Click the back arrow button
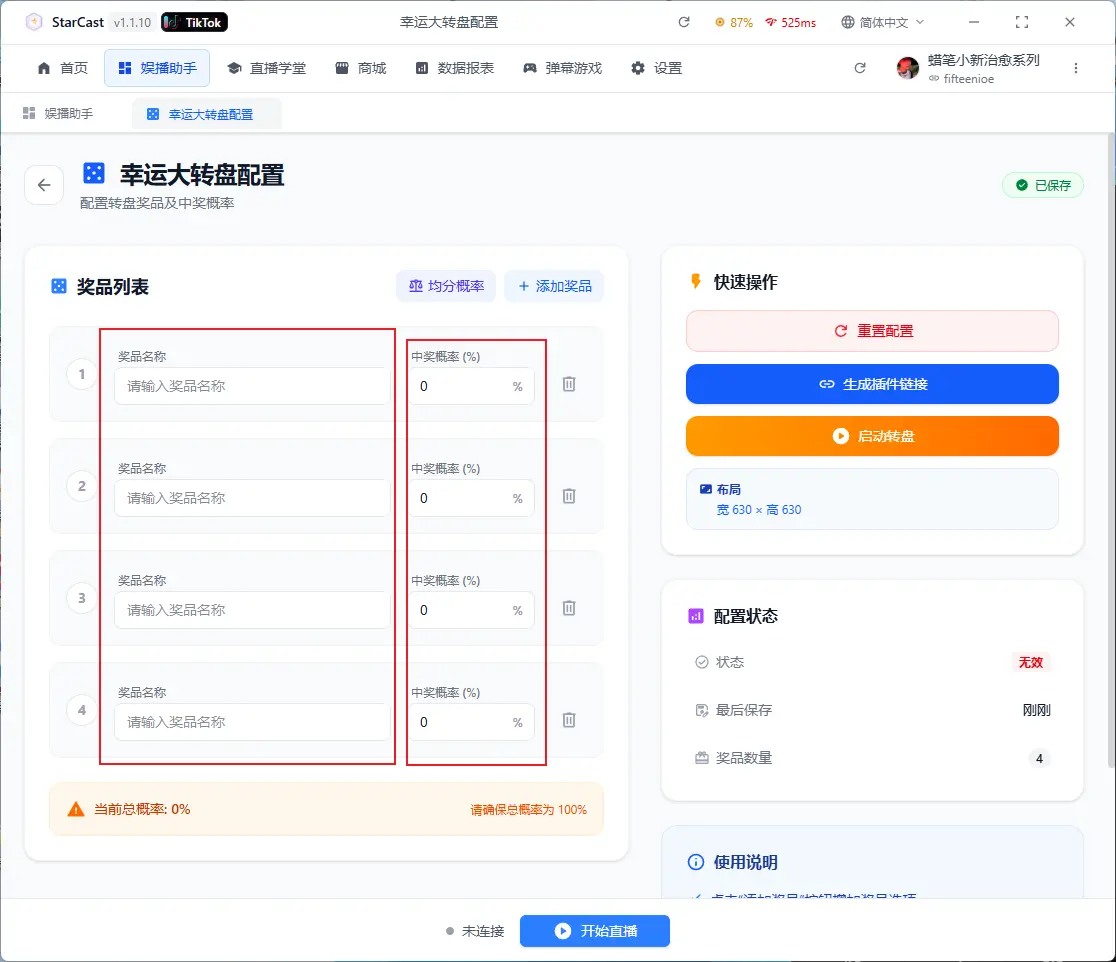Image resolution: width=1116 pixels, height=962 pixels. click(x=44, y=185)
